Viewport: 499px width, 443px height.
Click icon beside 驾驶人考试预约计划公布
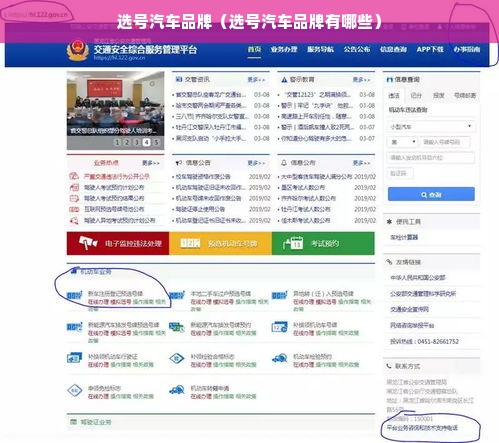[x=74, y=187]
